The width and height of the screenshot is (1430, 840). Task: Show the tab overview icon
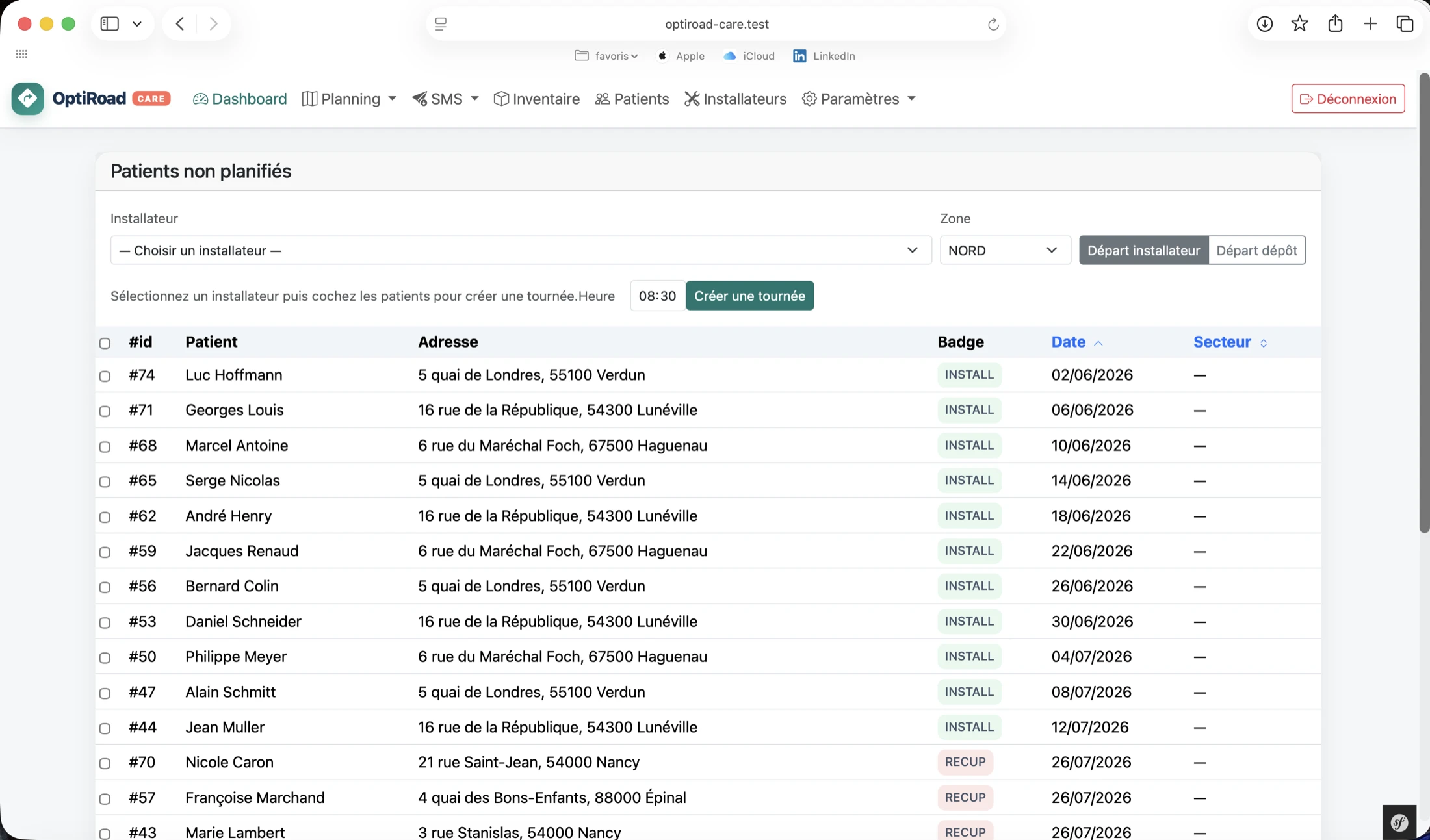coord(1405,24)
